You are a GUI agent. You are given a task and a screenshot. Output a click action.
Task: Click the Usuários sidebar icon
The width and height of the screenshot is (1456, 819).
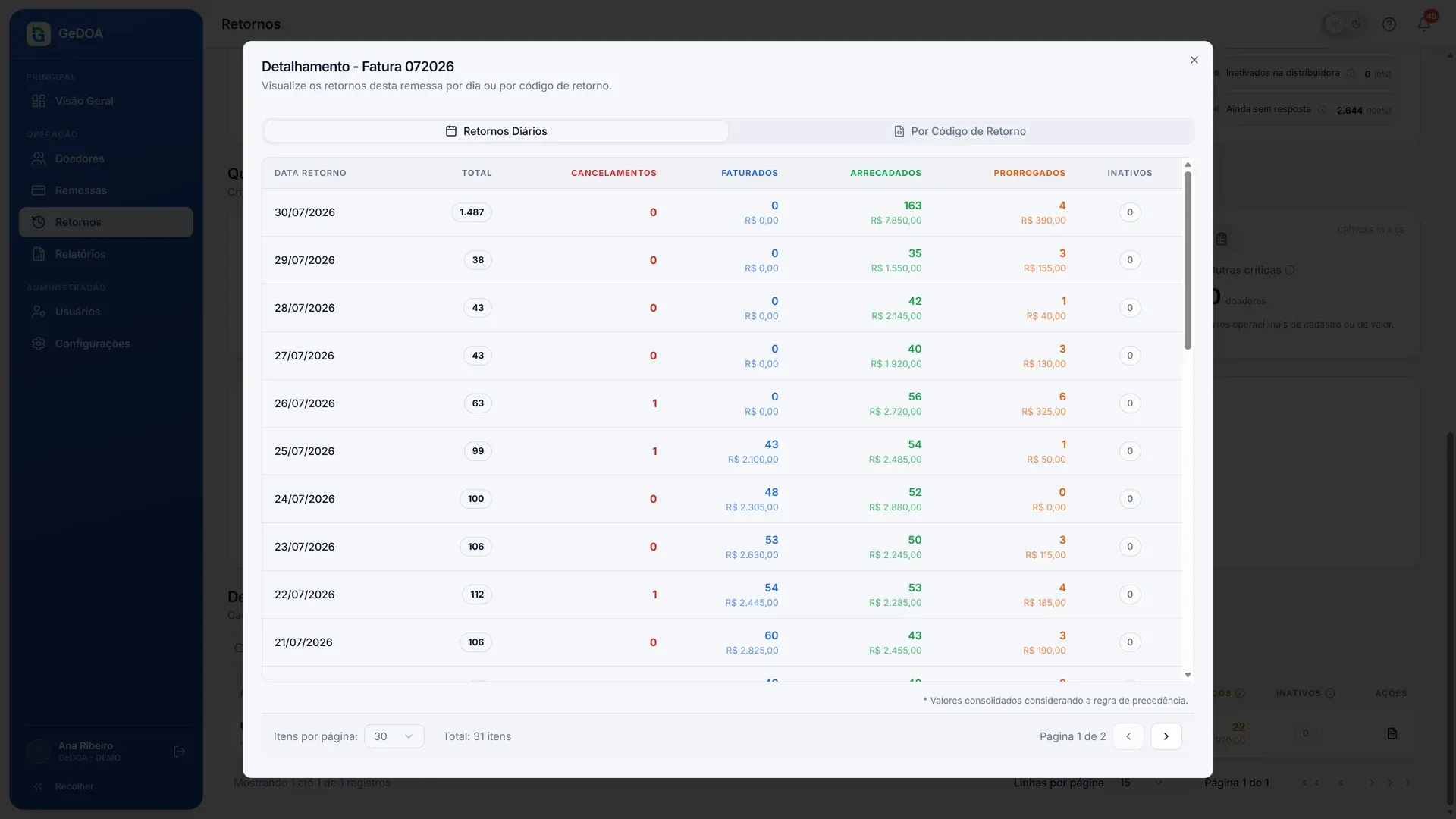(39, 312)
